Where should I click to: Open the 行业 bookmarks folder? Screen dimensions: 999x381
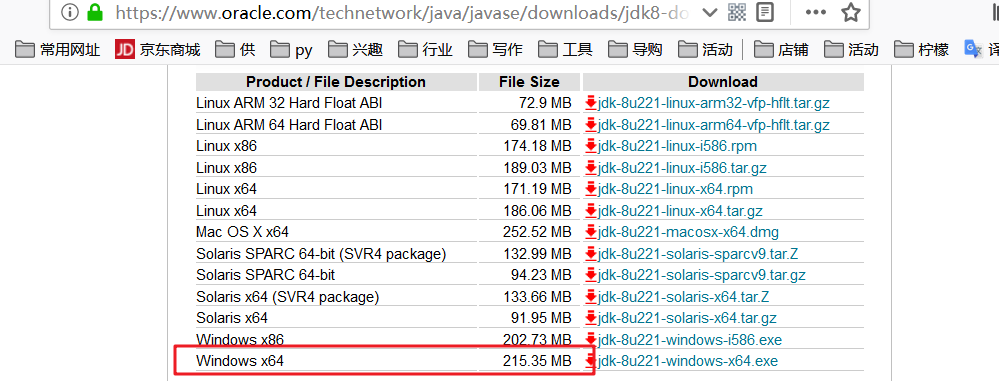(x=426, y=50)
